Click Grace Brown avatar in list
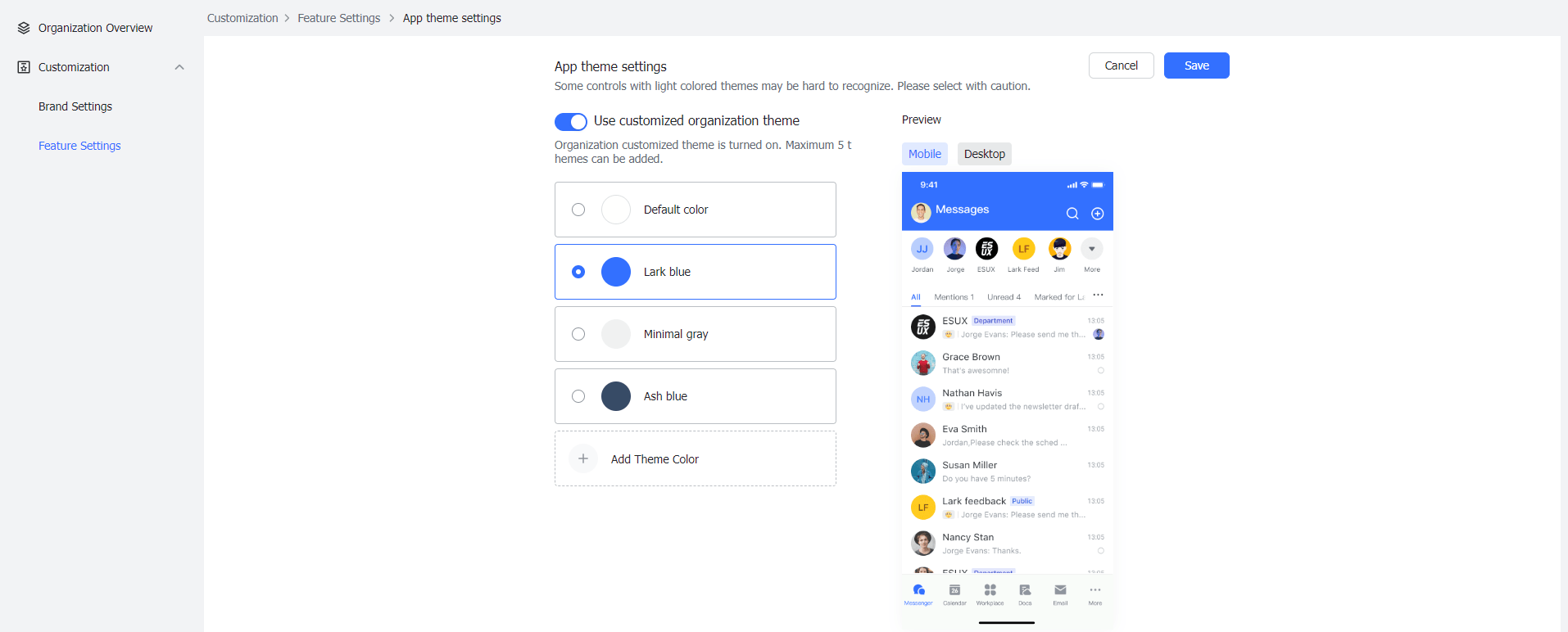This screenshot has height=632, width=1568. pyautogui.click(x=923, y=363)
